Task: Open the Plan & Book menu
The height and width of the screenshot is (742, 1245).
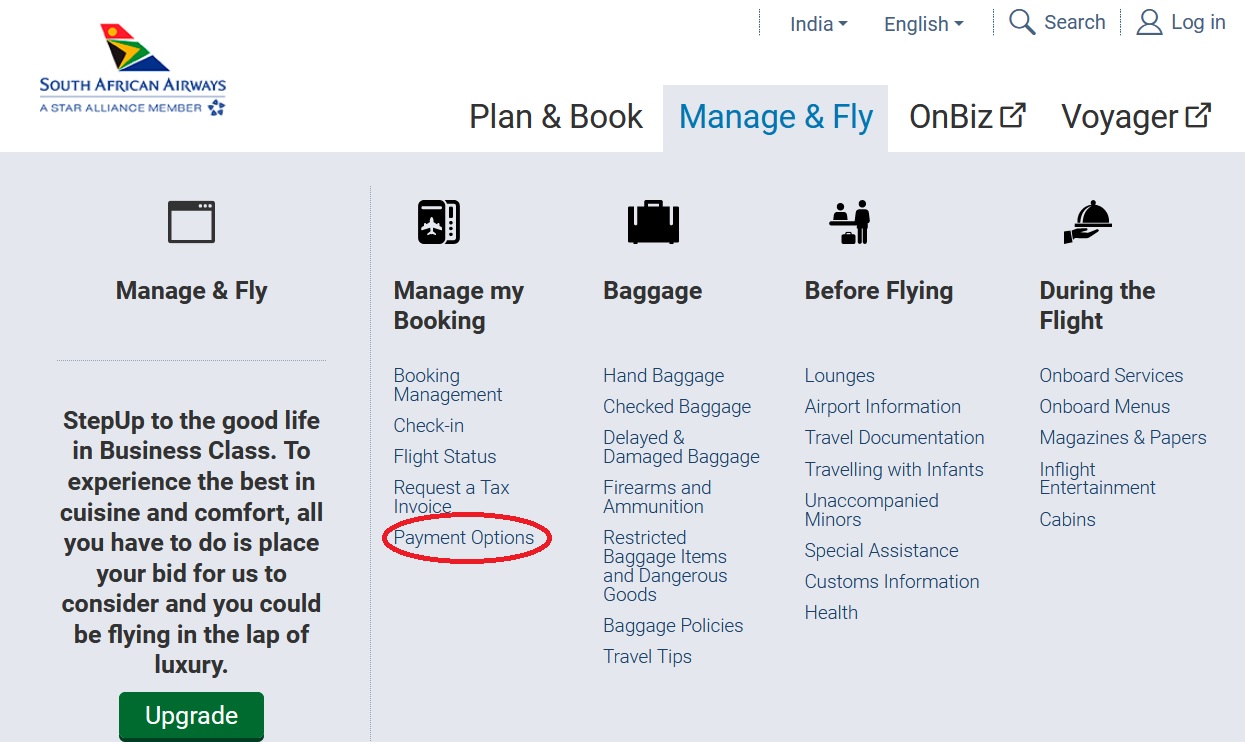Action: [556, 117]
